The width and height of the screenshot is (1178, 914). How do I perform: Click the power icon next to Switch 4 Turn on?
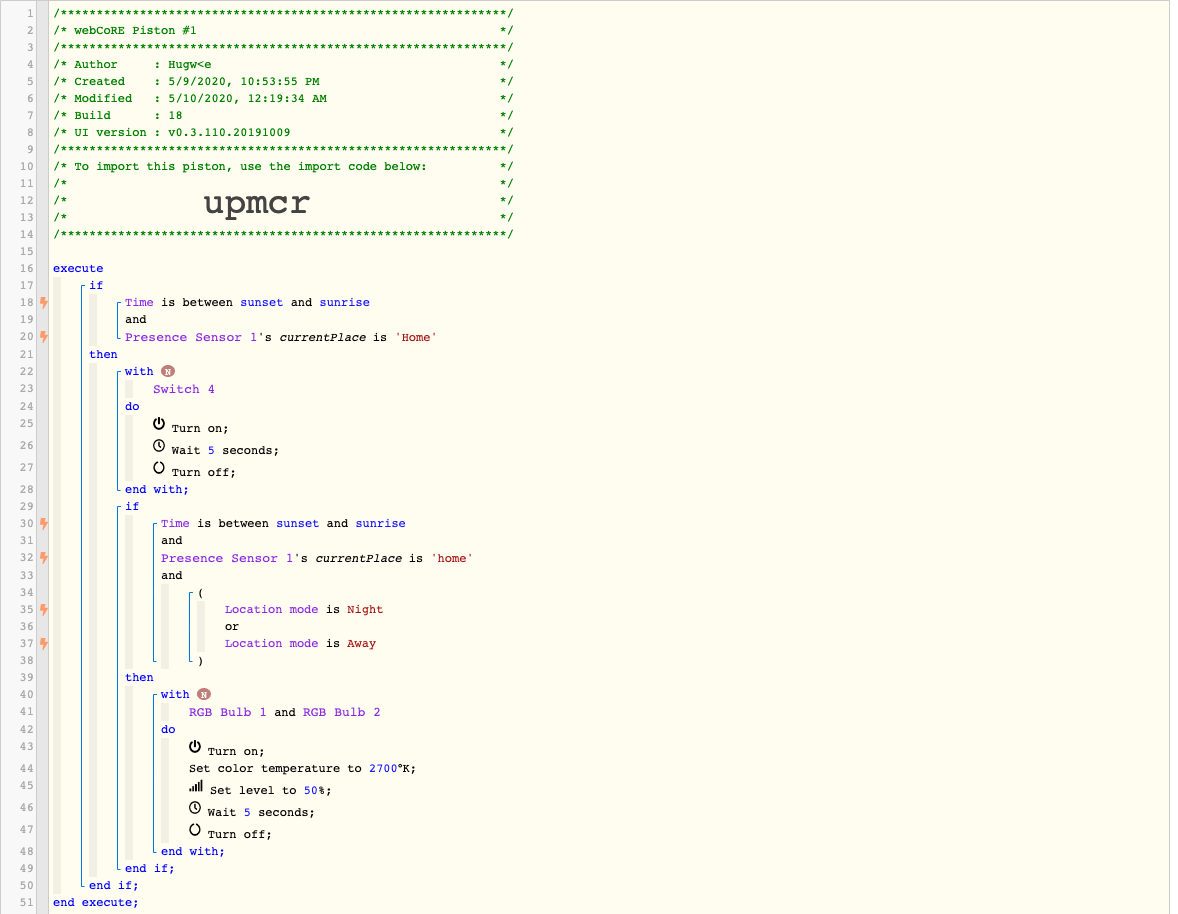coord(159,424)
